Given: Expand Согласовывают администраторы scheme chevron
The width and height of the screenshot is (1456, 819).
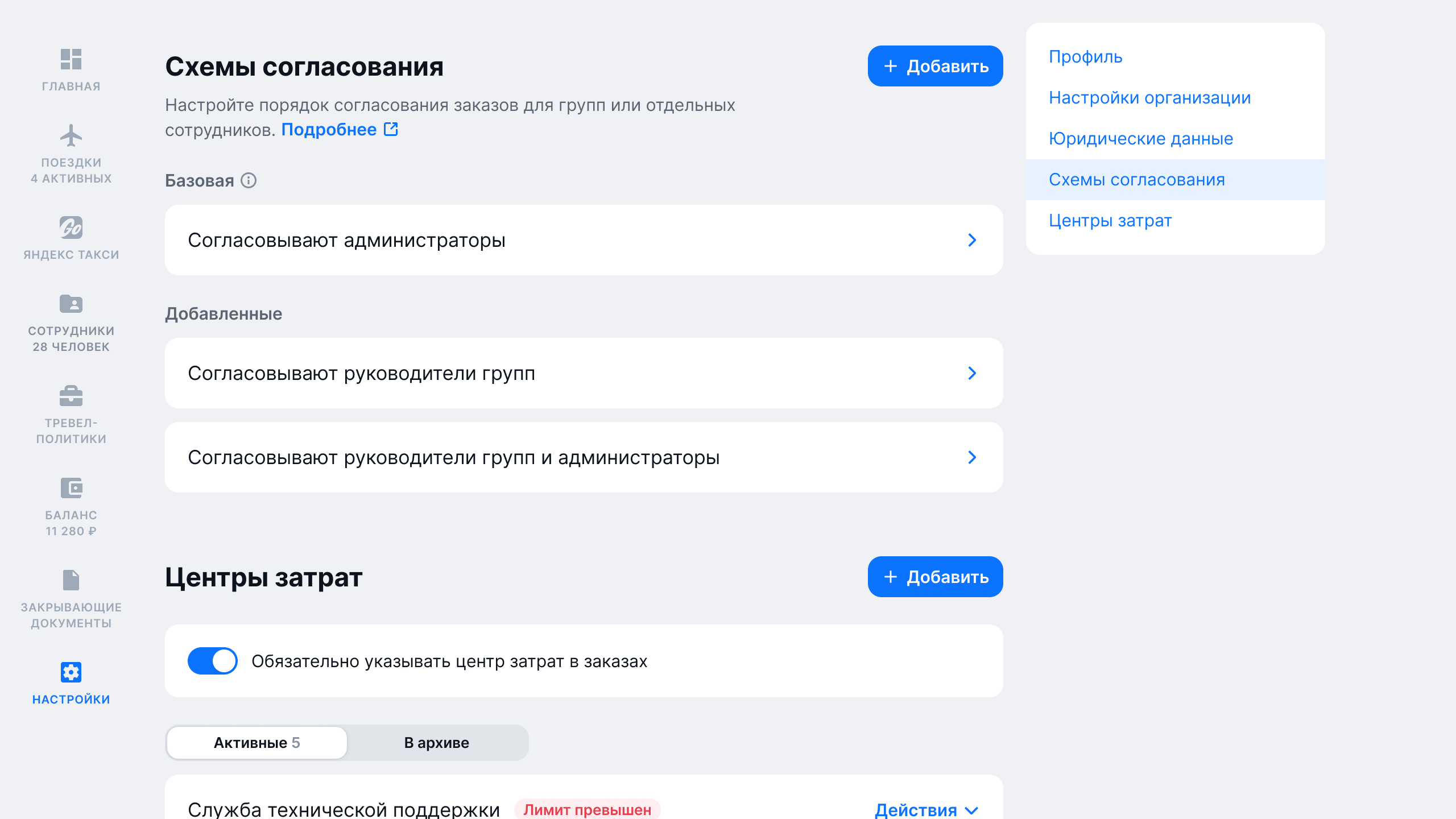Looking at the screenshot, I should point(972,240).
